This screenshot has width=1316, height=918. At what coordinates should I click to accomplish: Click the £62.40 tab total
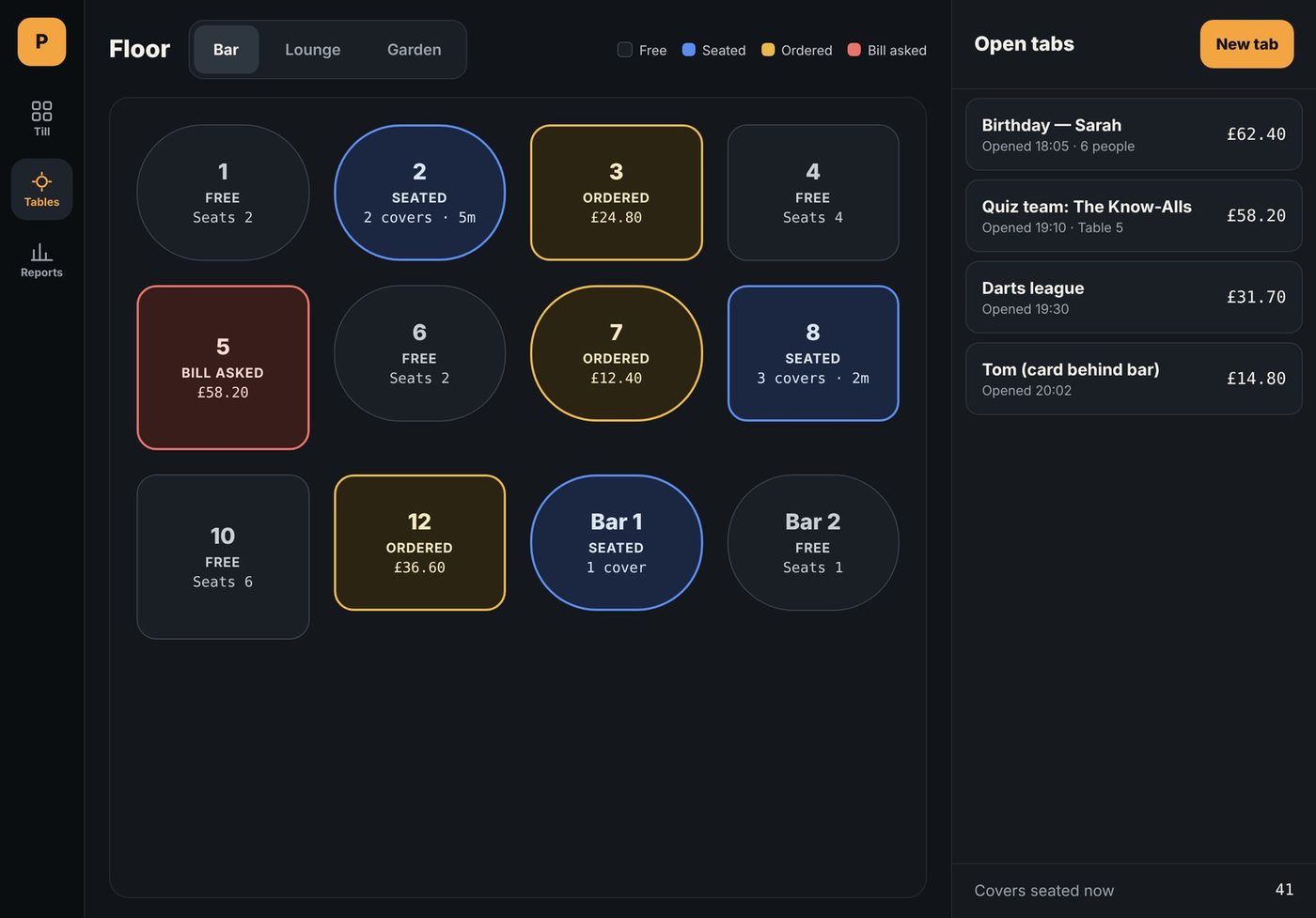click(x=1256, y=134)
